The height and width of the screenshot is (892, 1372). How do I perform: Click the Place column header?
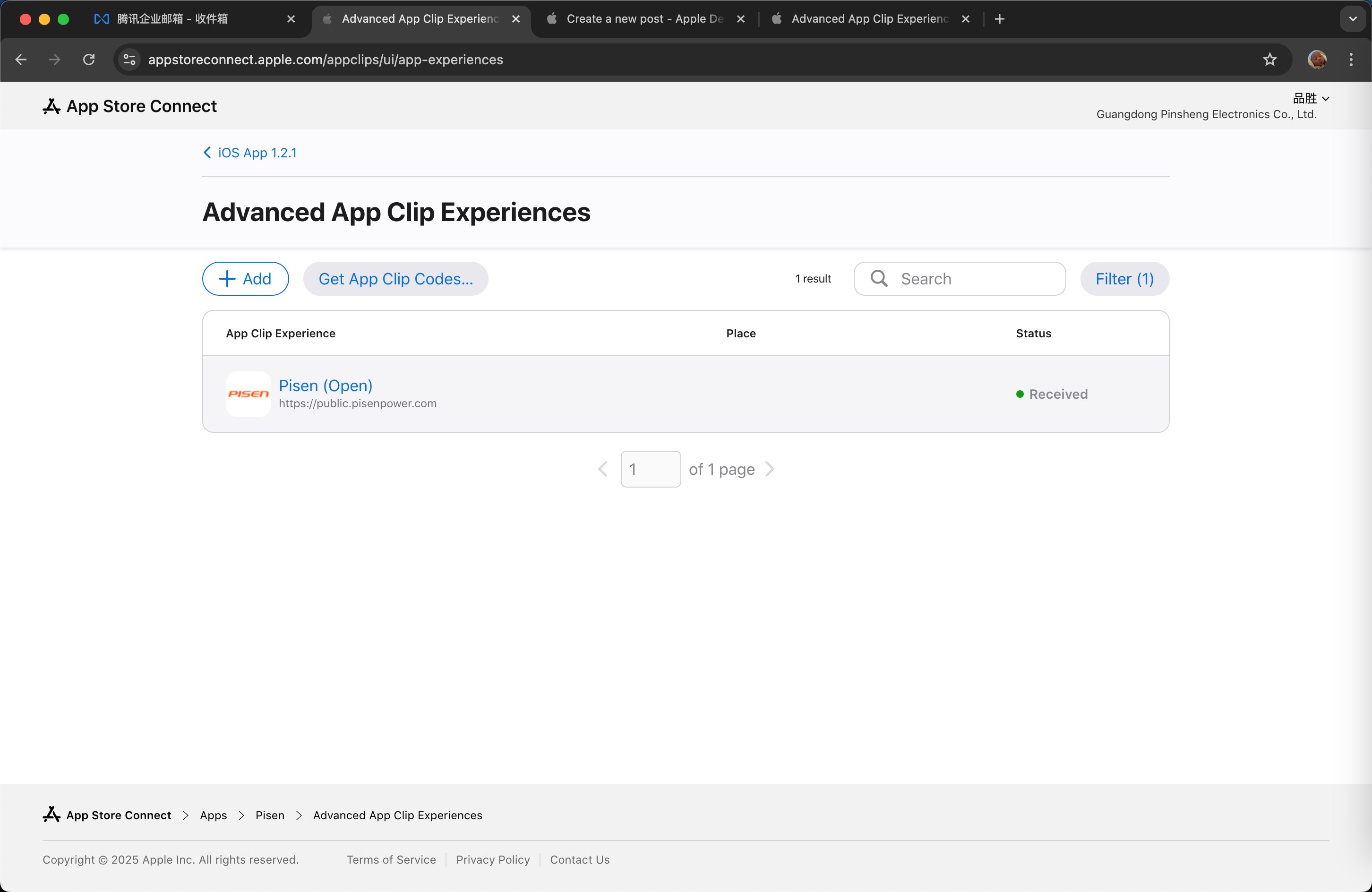pos(741,333)
